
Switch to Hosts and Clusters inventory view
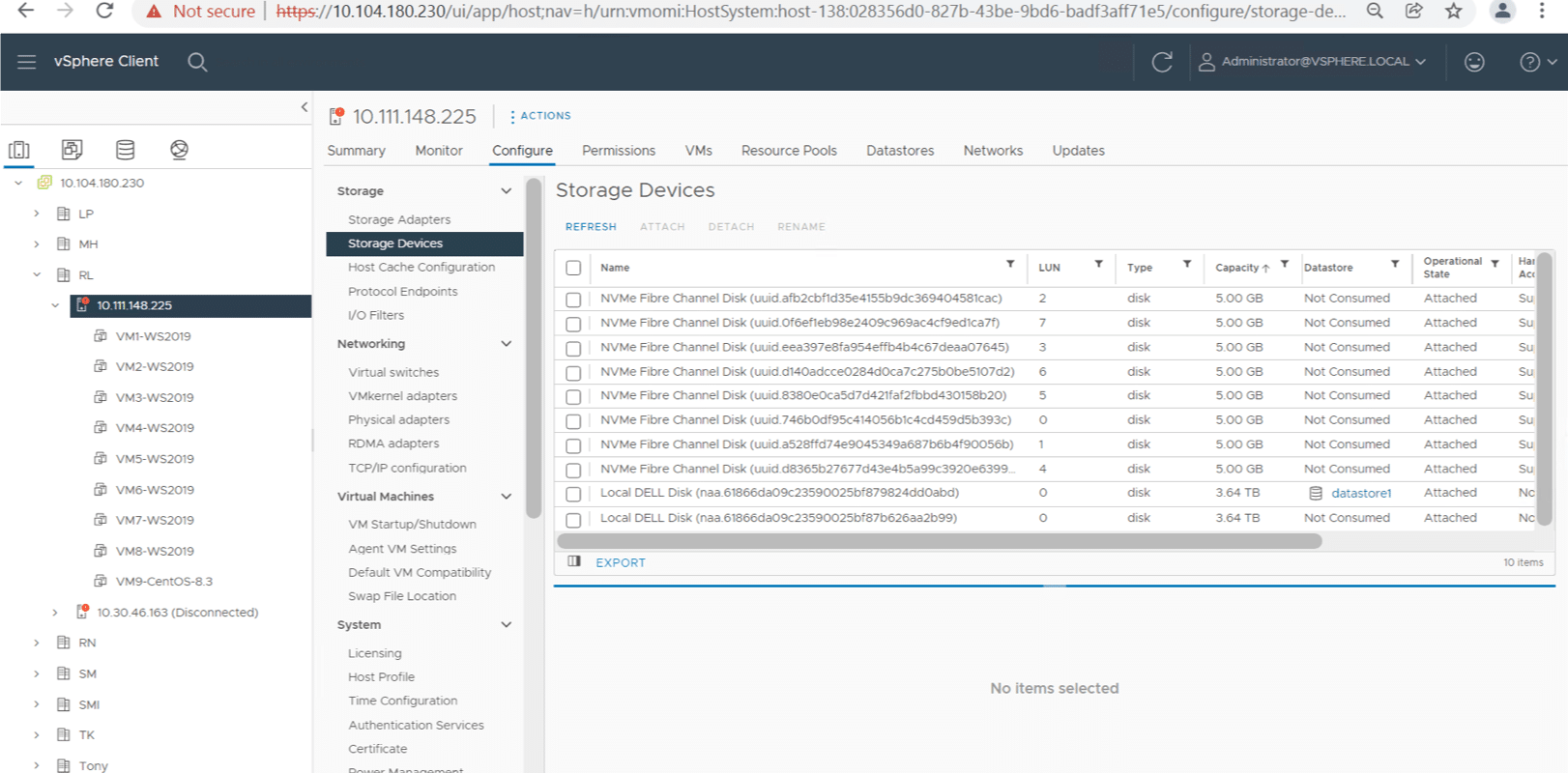point(19,150)
